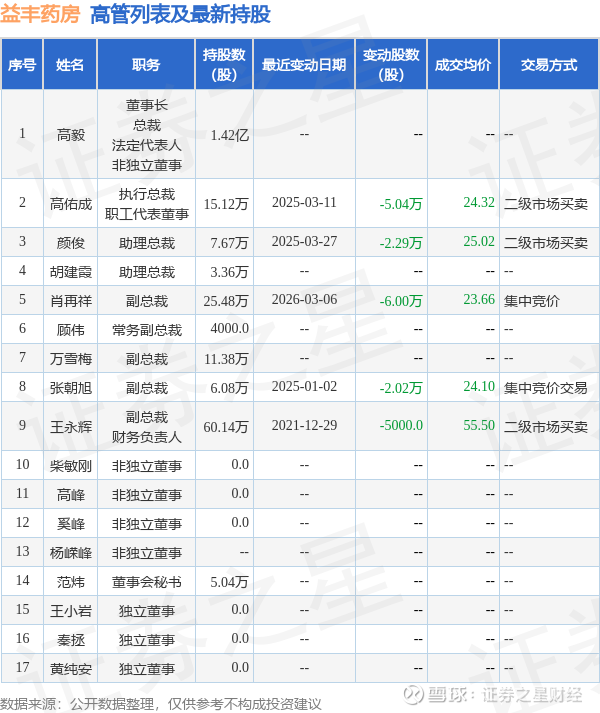Select the name 黄纯安

tap(71, 669)
